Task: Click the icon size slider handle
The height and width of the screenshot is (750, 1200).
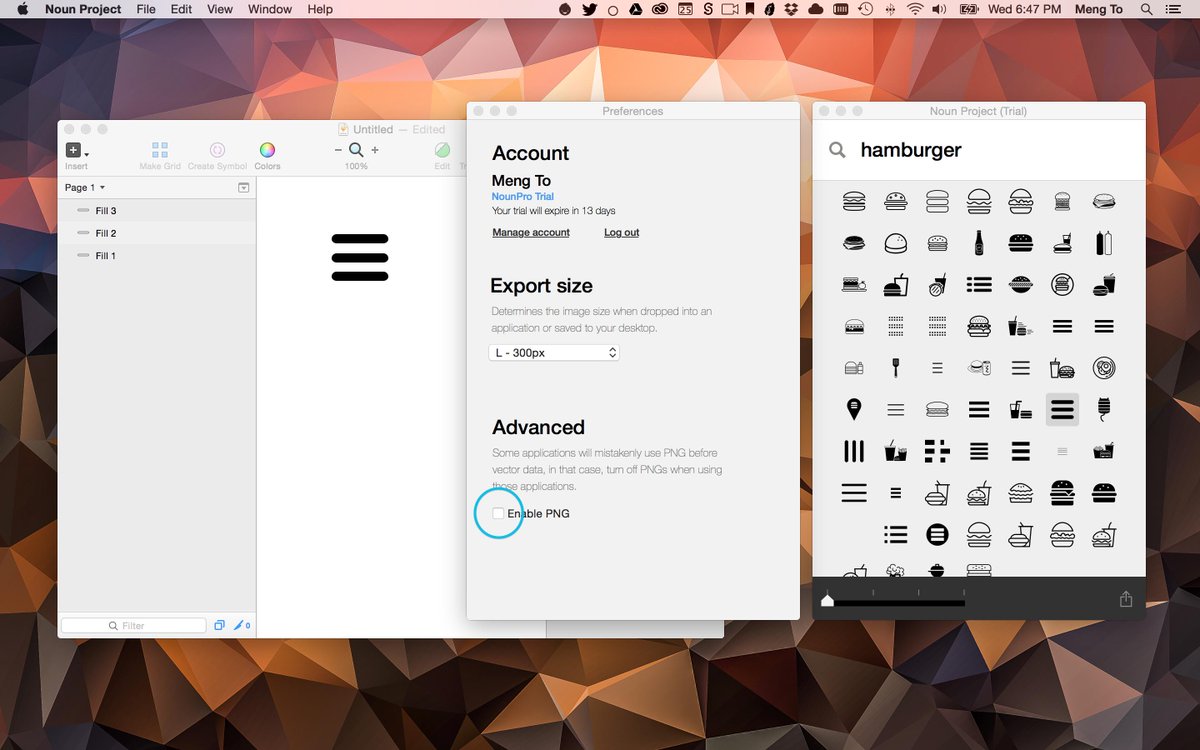Action: pyautogui.click(x=827, y=600)
